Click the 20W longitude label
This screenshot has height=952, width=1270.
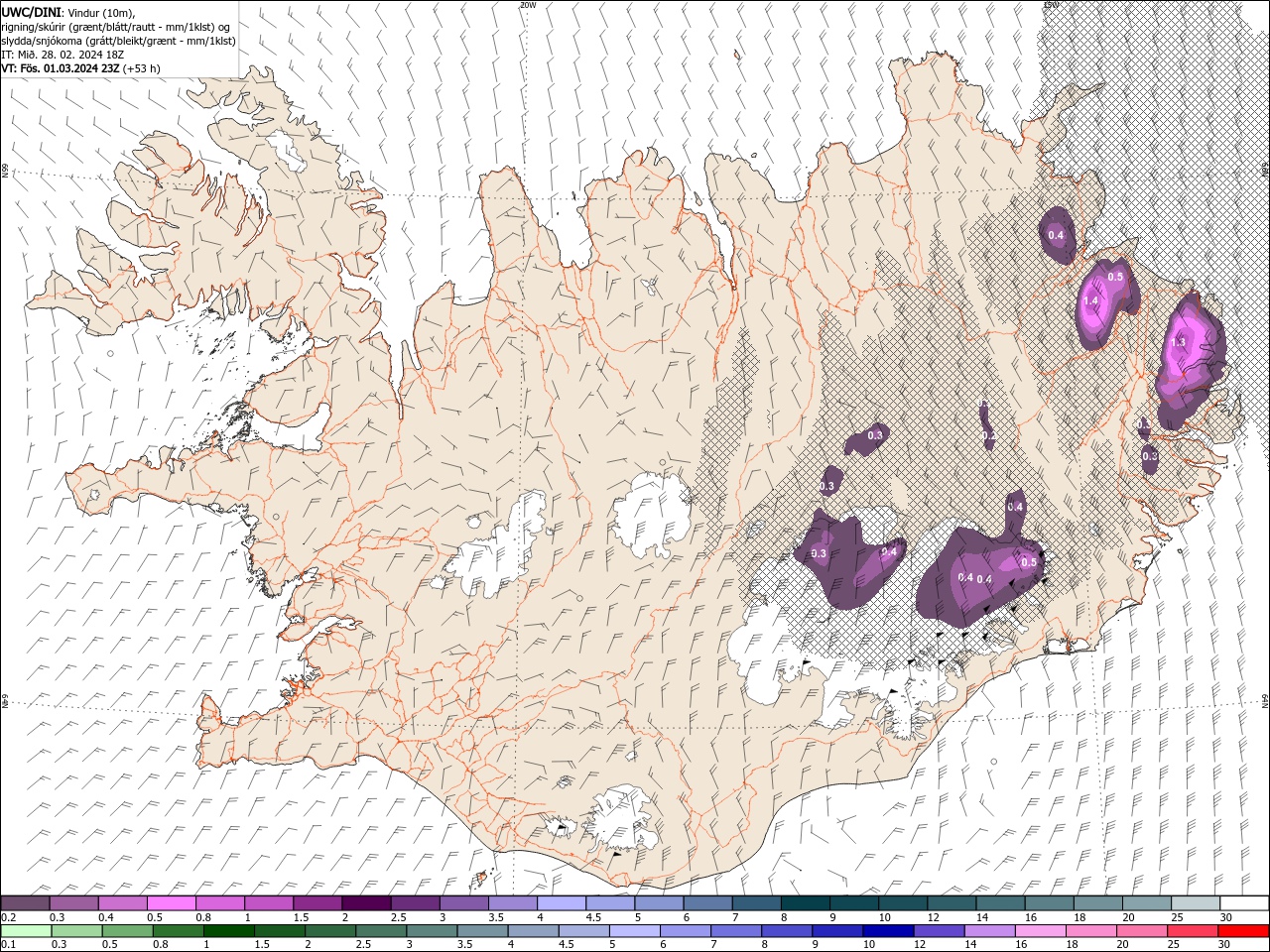point(527,4)
